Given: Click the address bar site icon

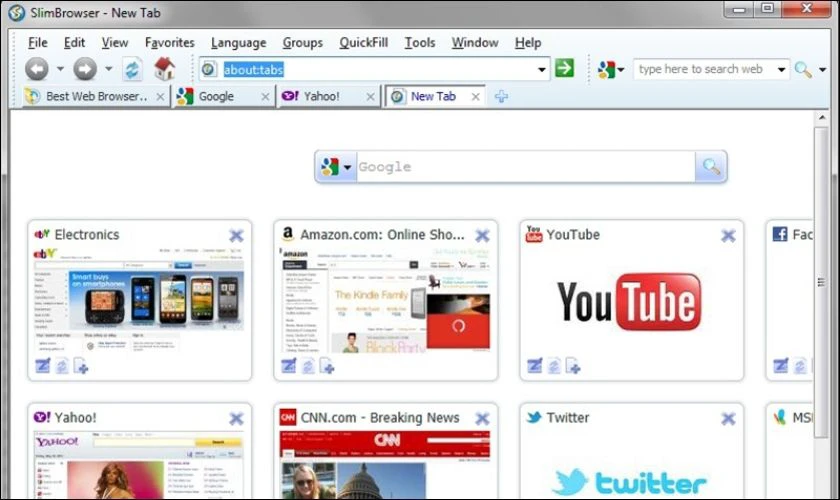Looking at the screenshot, I should (x=209, y=69).
